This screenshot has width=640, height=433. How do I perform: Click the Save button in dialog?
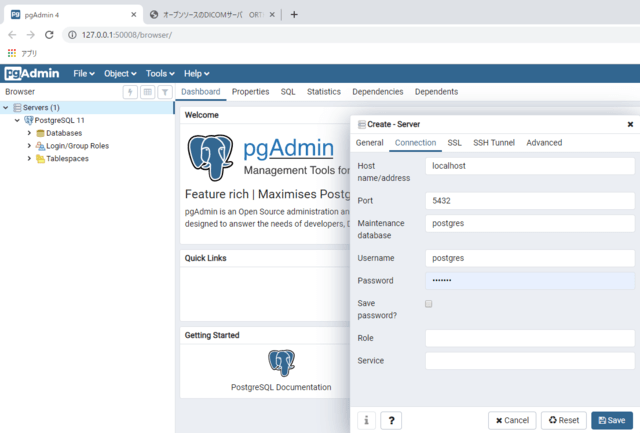click(x=612, y=421)
